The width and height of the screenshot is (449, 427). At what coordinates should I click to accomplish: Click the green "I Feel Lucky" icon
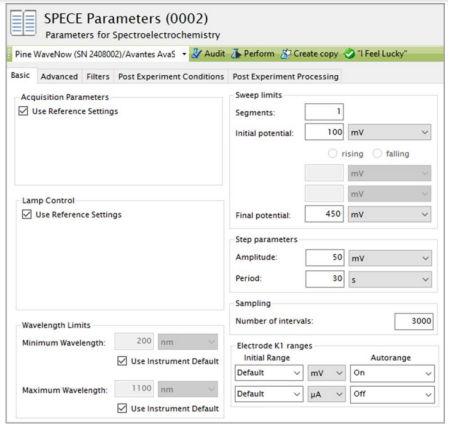(349, 54)
